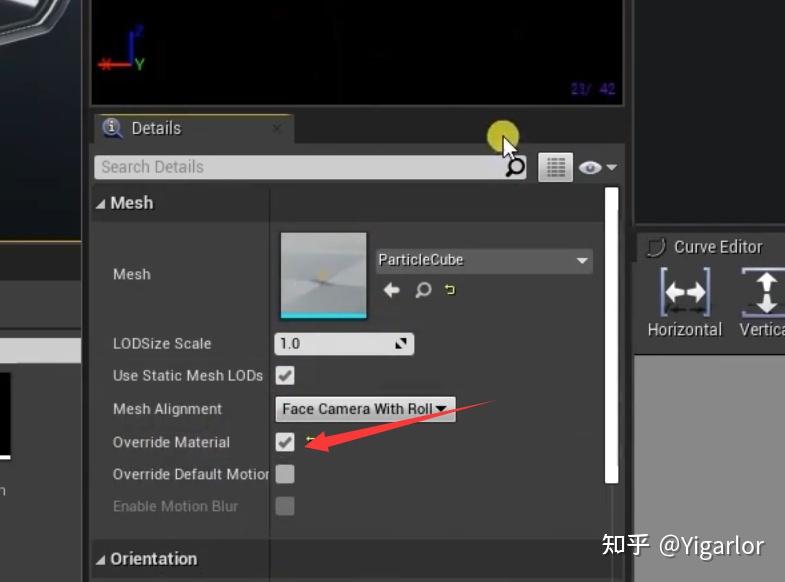The image size is (785, 582).
Task: Use selected asset arrow for Mesh
Action: 391,290
